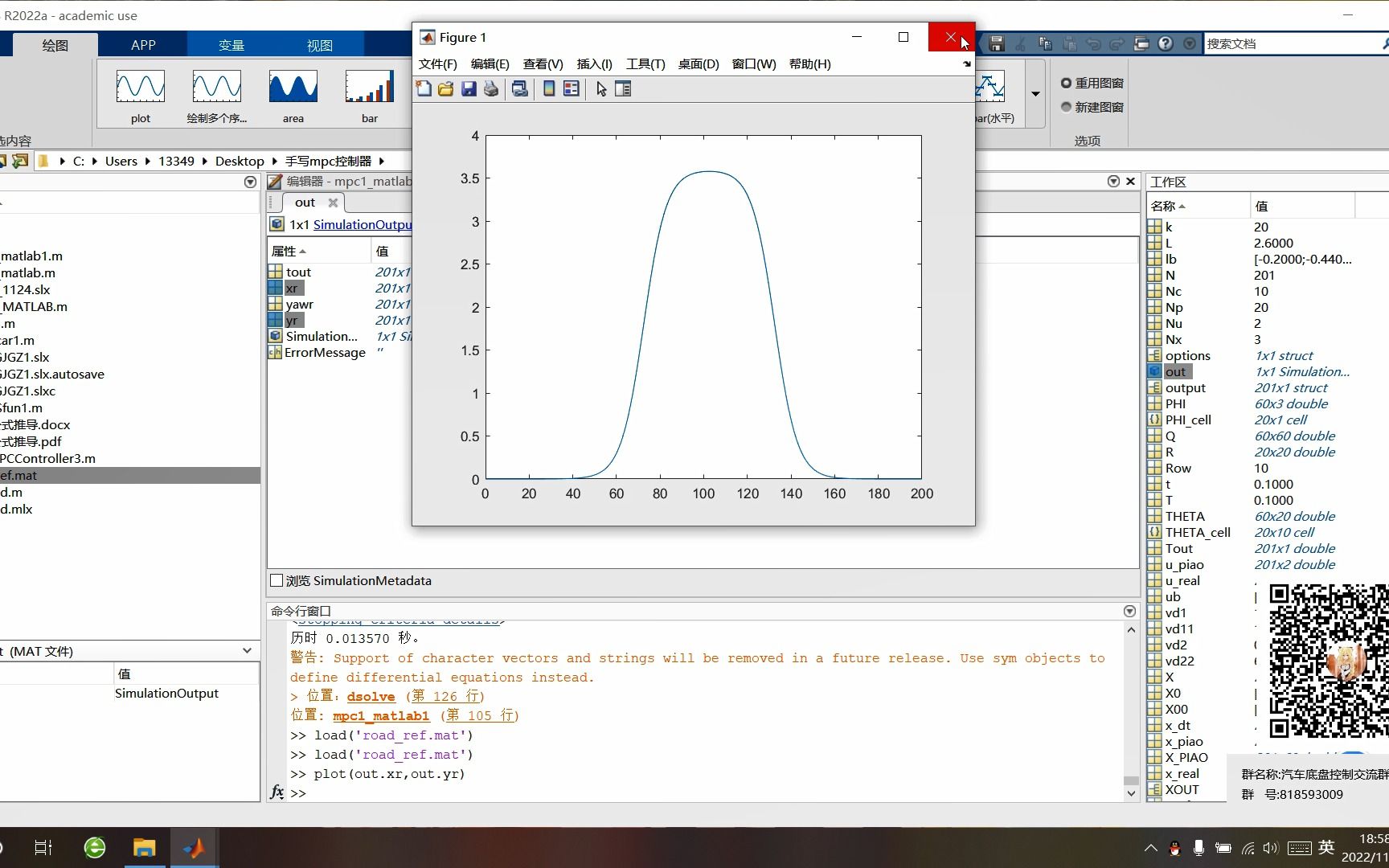Collapse the command window panel via its chevron
The height and width of the screenshot is (868, 1389).
pos(1129,611)
